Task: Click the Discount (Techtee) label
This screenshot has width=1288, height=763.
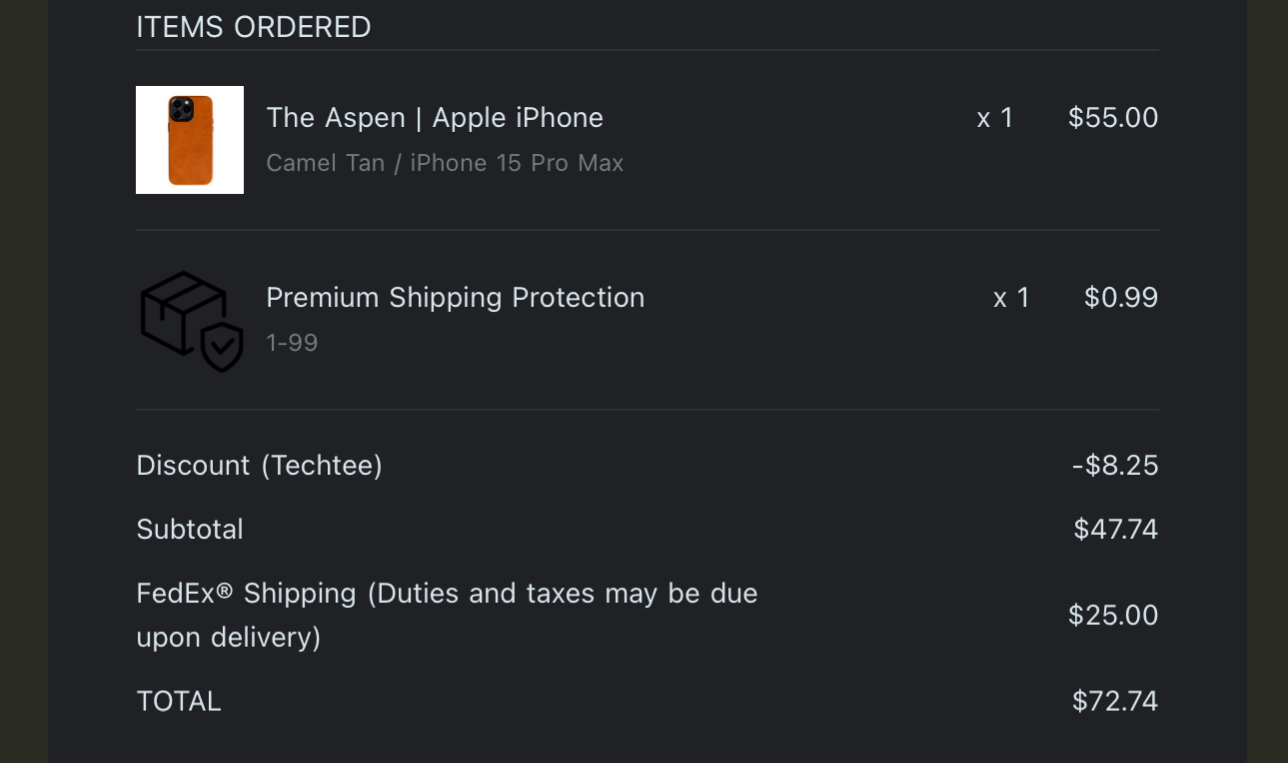Action: (x=259, y=466)
